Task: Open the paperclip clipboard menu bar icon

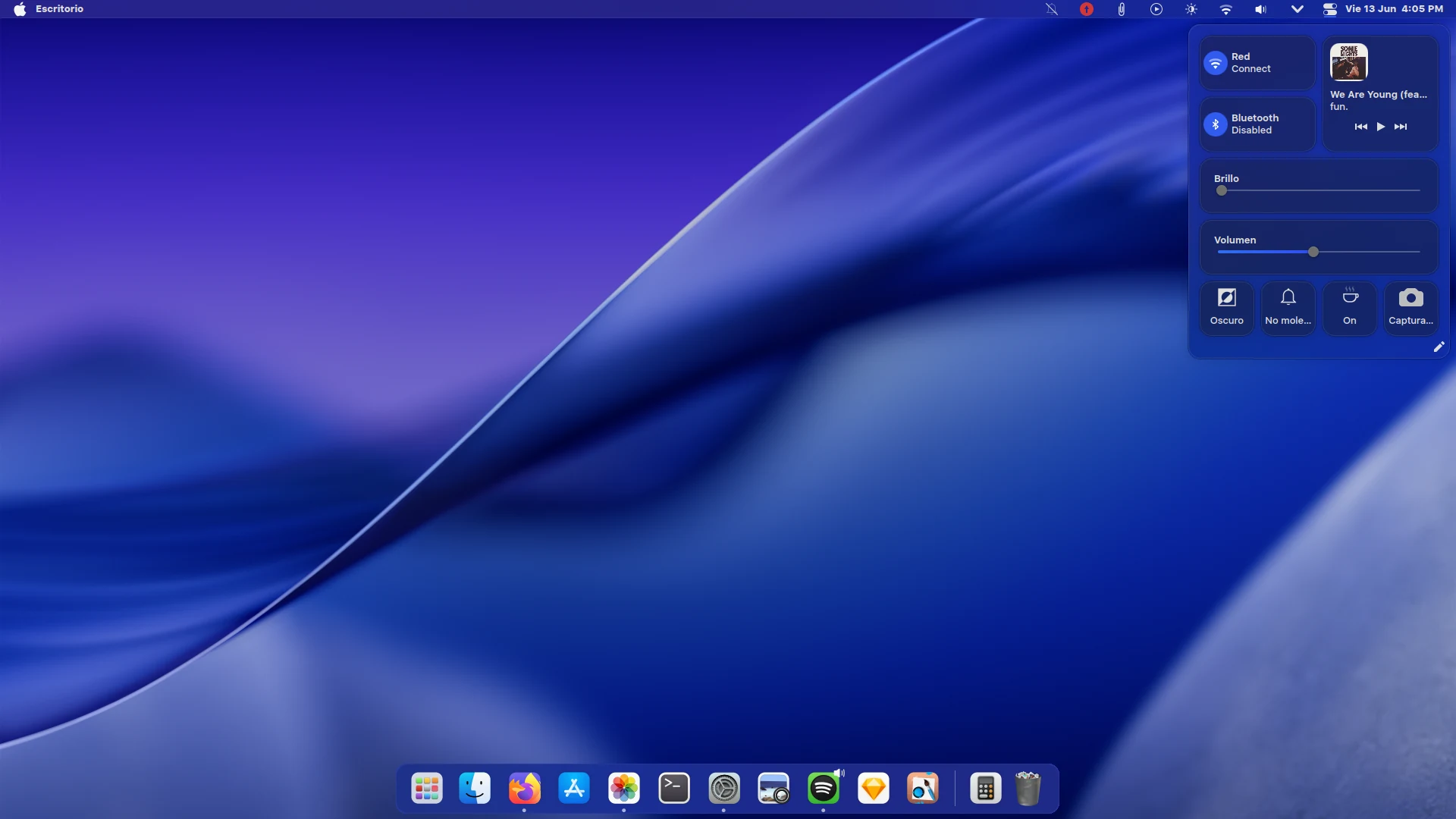Action: point(1122,9)
